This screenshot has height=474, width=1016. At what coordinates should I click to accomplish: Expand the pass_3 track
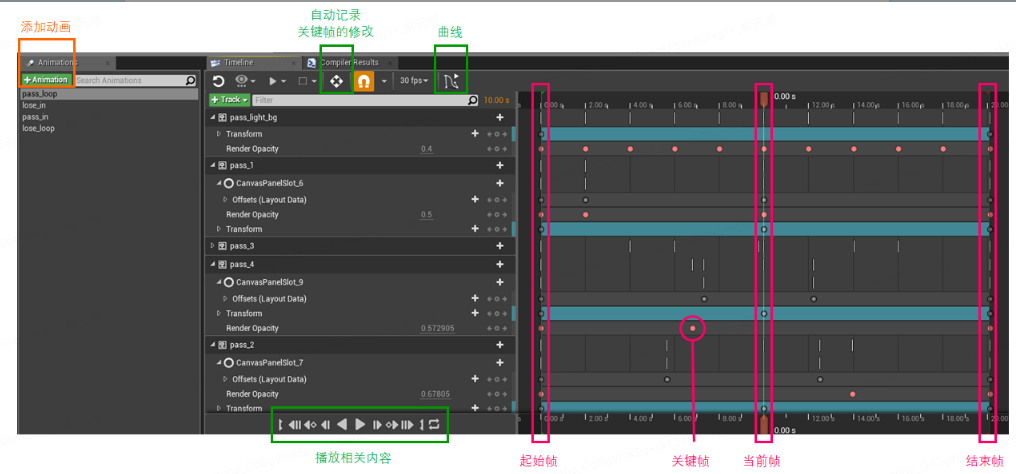(213, 246)
